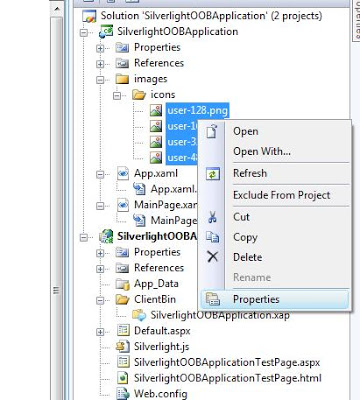Select the user-128.png file
Viewport: 360px width, 400px height.
pos(197,110)
